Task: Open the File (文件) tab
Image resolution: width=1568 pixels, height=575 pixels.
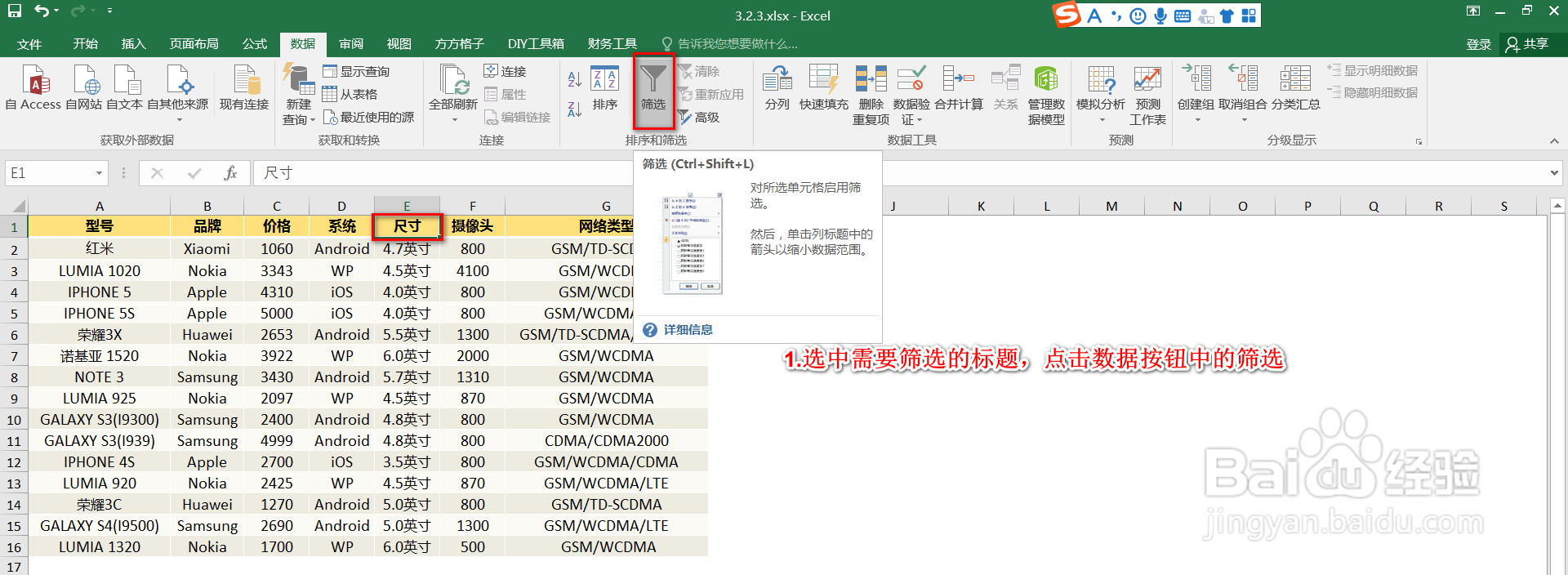Action: click(x=29, y=44)
